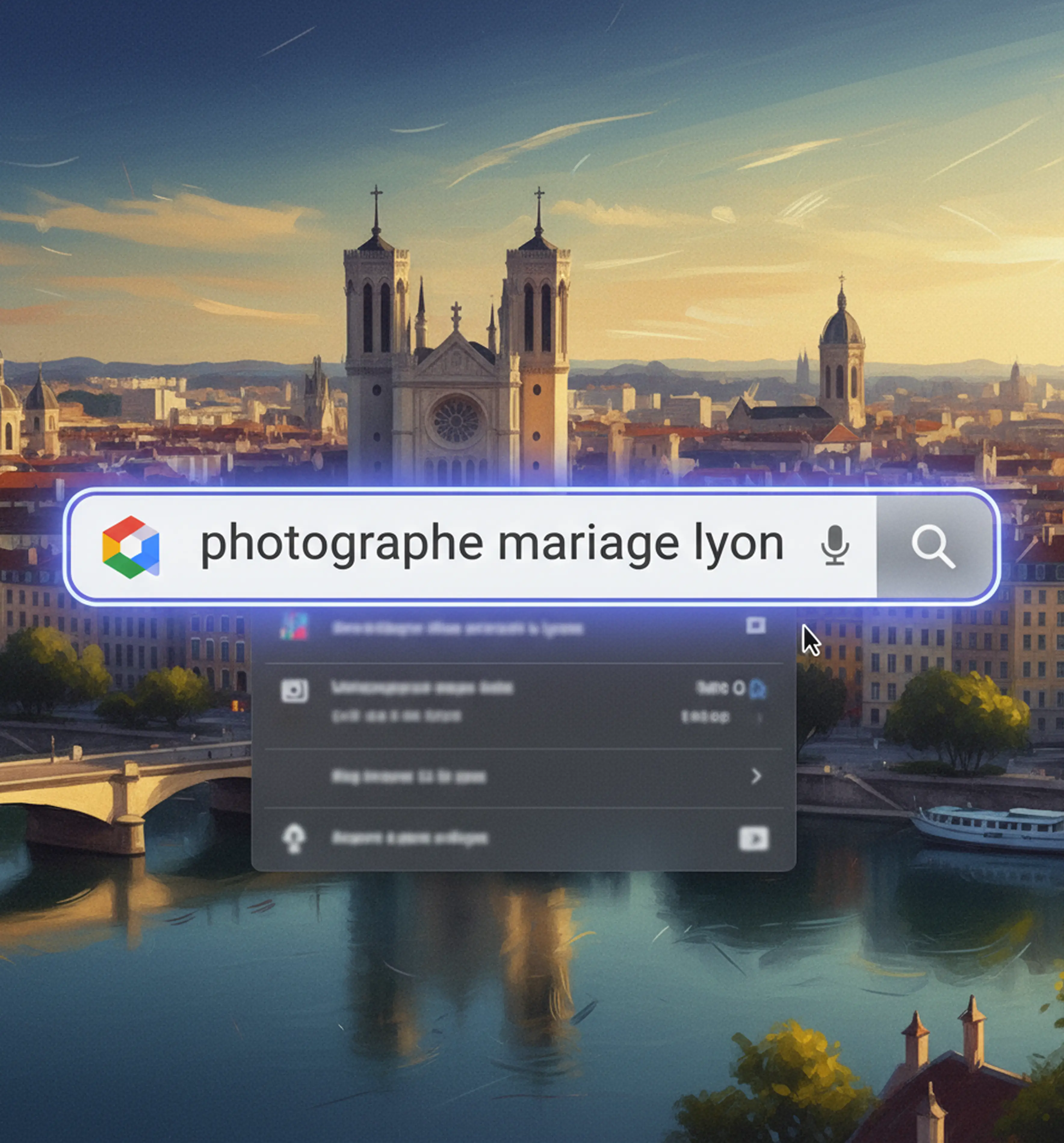Viewport: 1064px width, 1143px height.
Task: Choose the third suggestion row text
Action: [409, 777]
